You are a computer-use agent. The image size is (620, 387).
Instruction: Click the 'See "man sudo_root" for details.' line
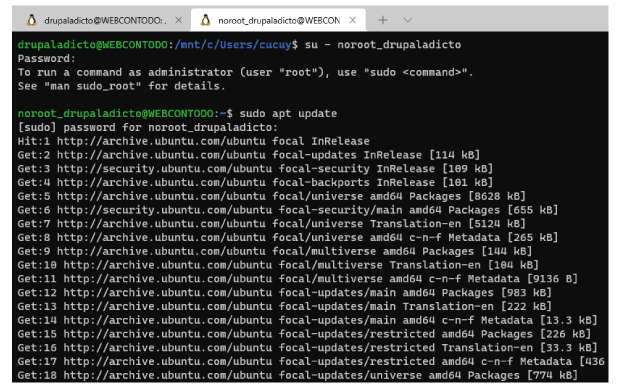(x=121, y=86)
